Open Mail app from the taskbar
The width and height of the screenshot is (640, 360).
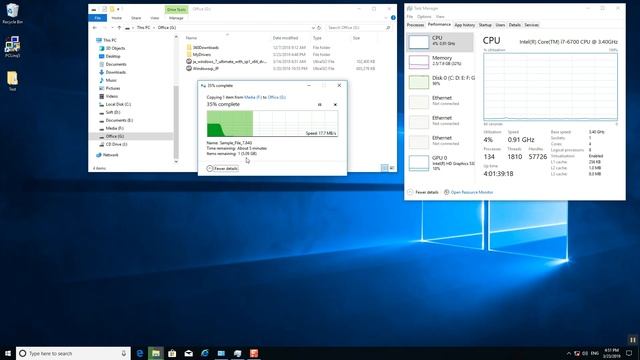189,353
